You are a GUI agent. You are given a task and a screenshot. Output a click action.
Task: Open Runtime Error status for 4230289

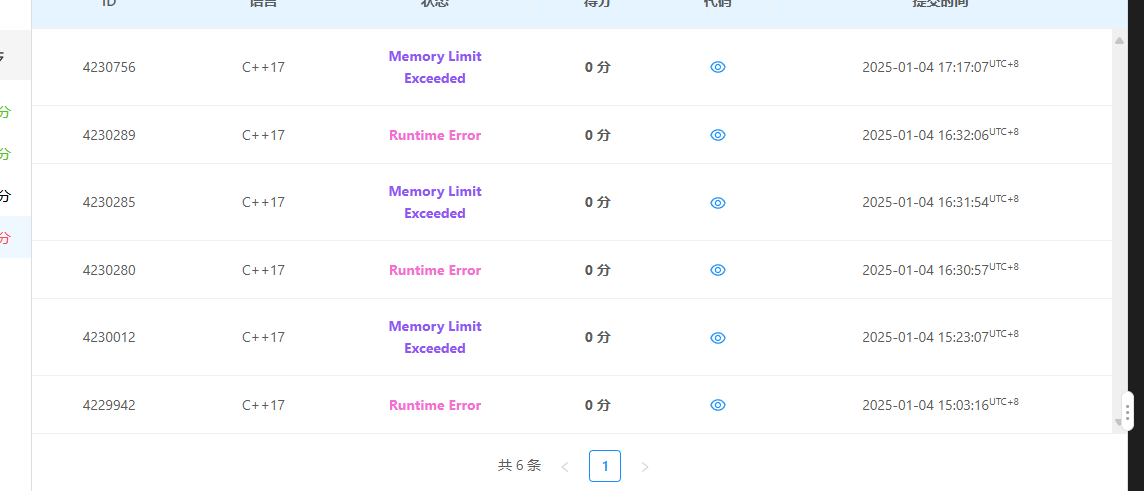pyautogui.click(x=435, y=135)
